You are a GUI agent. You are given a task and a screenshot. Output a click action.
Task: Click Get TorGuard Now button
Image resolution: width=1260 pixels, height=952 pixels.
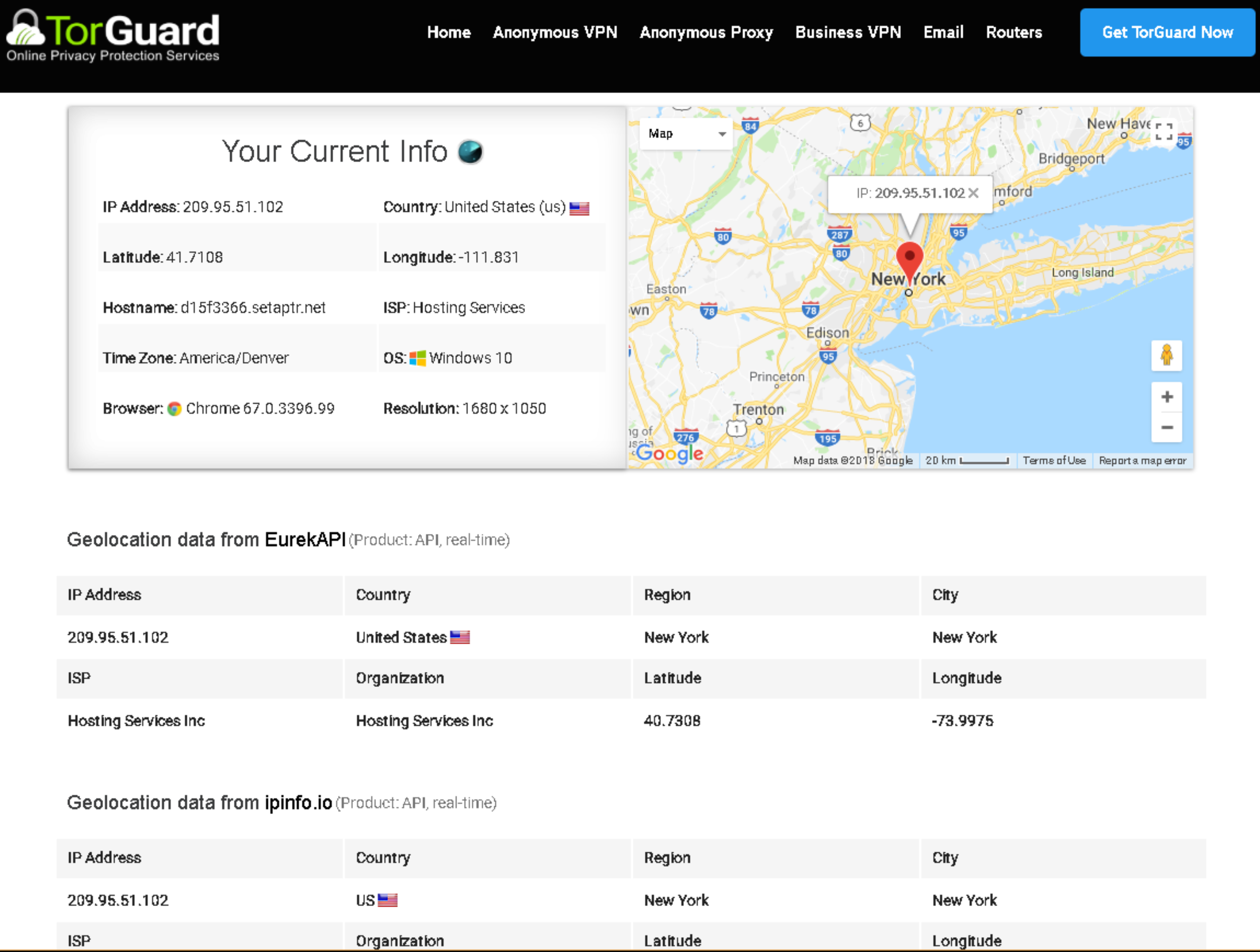(x=1167, y=33)
